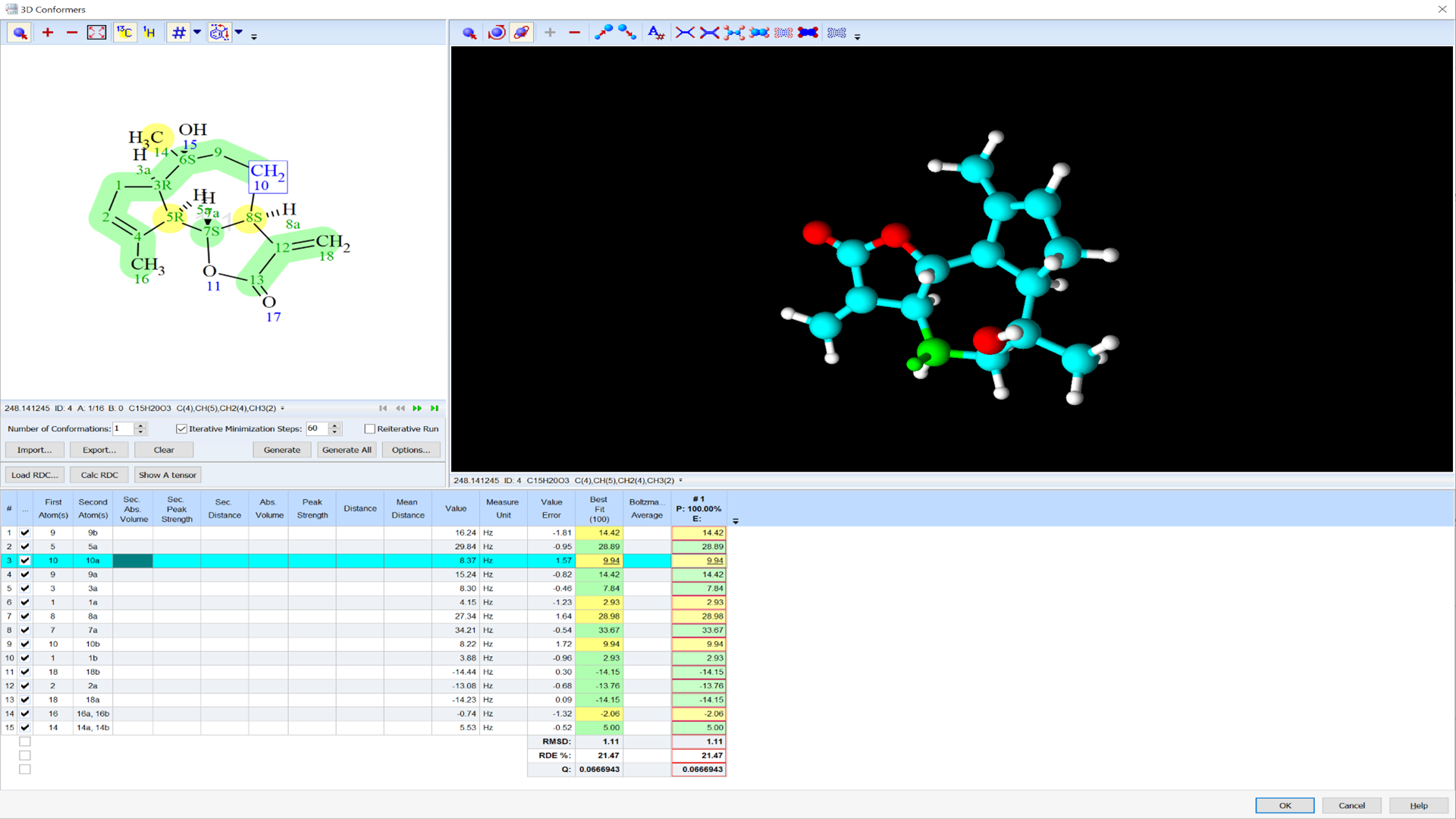Enable the Reiterative Run checkbox
The image size is (1456, 819).
369,429
